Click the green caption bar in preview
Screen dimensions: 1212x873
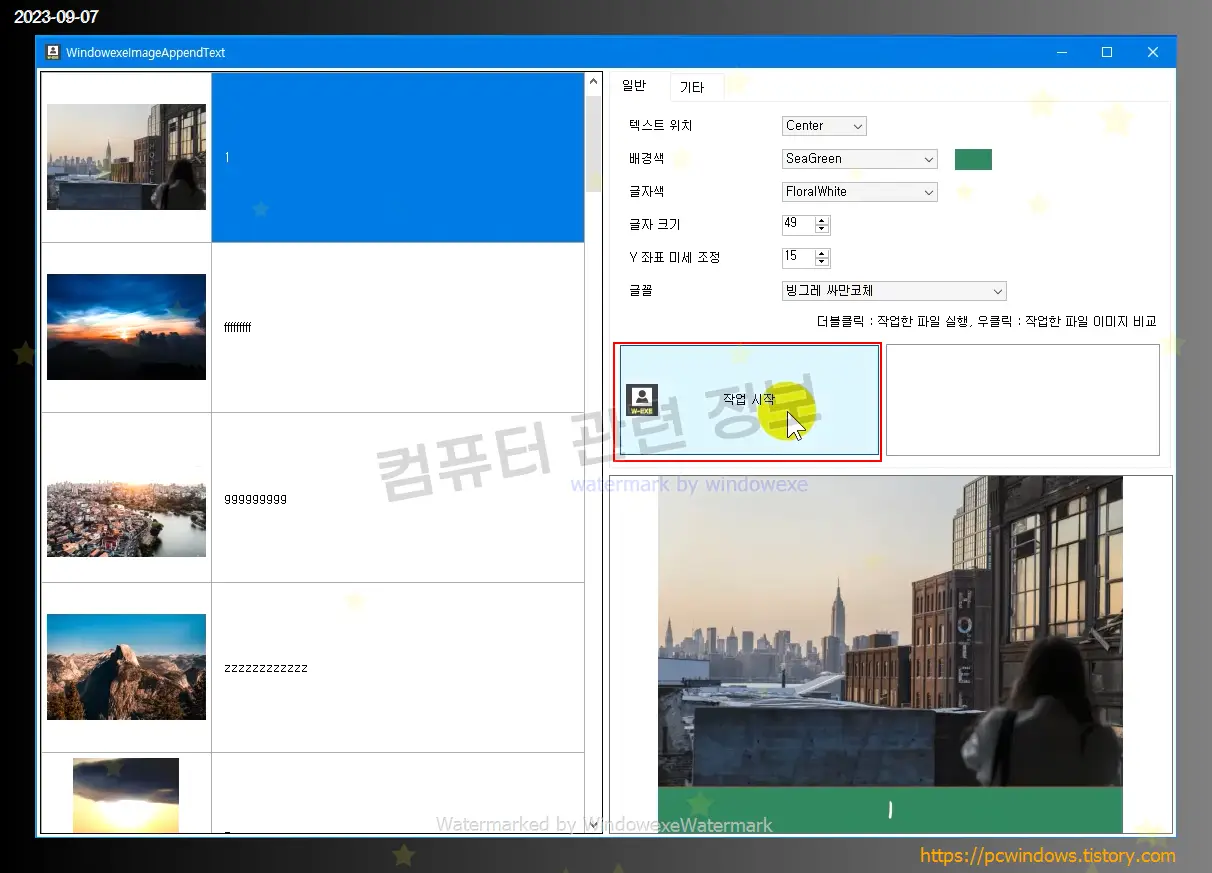(x=890, y=810)
